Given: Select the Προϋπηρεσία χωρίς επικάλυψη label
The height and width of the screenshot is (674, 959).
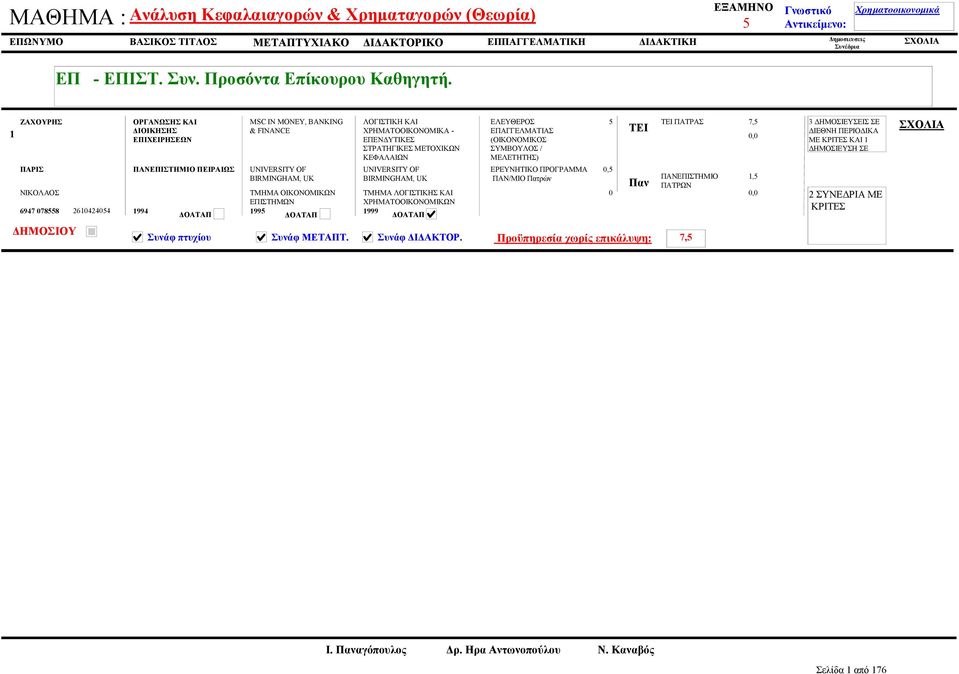Looking at the screenshot, I should pyautogui.click(x=573, y=239).
